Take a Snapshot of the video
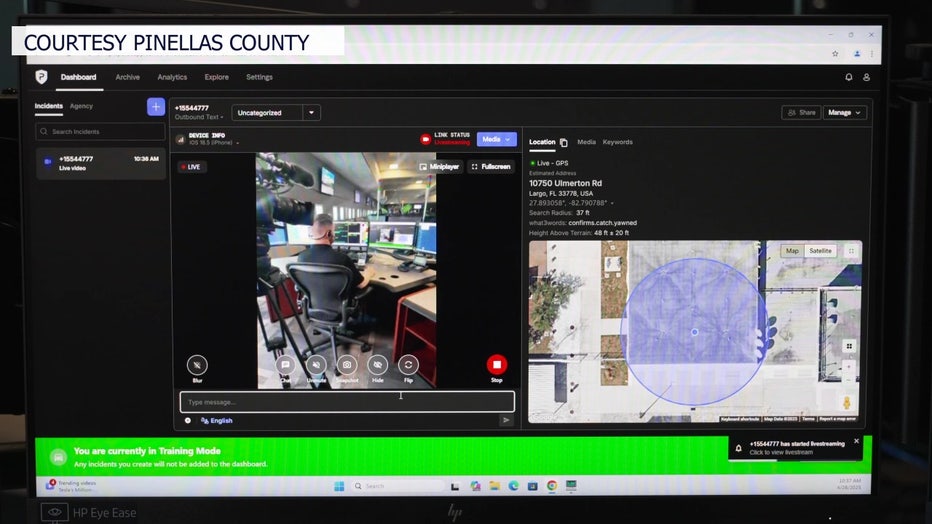Viewport: 932px width, 524px height. pos(347,365)
